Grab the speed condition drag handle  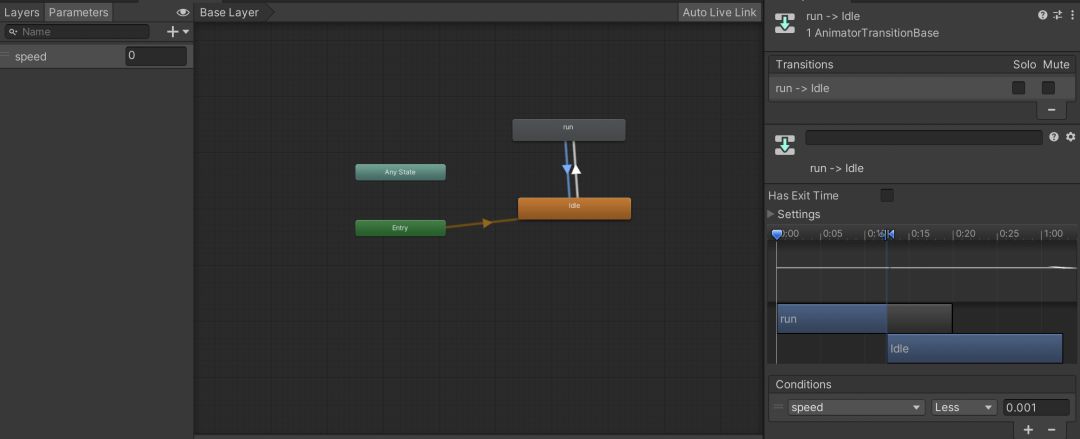tap(778, 407)
